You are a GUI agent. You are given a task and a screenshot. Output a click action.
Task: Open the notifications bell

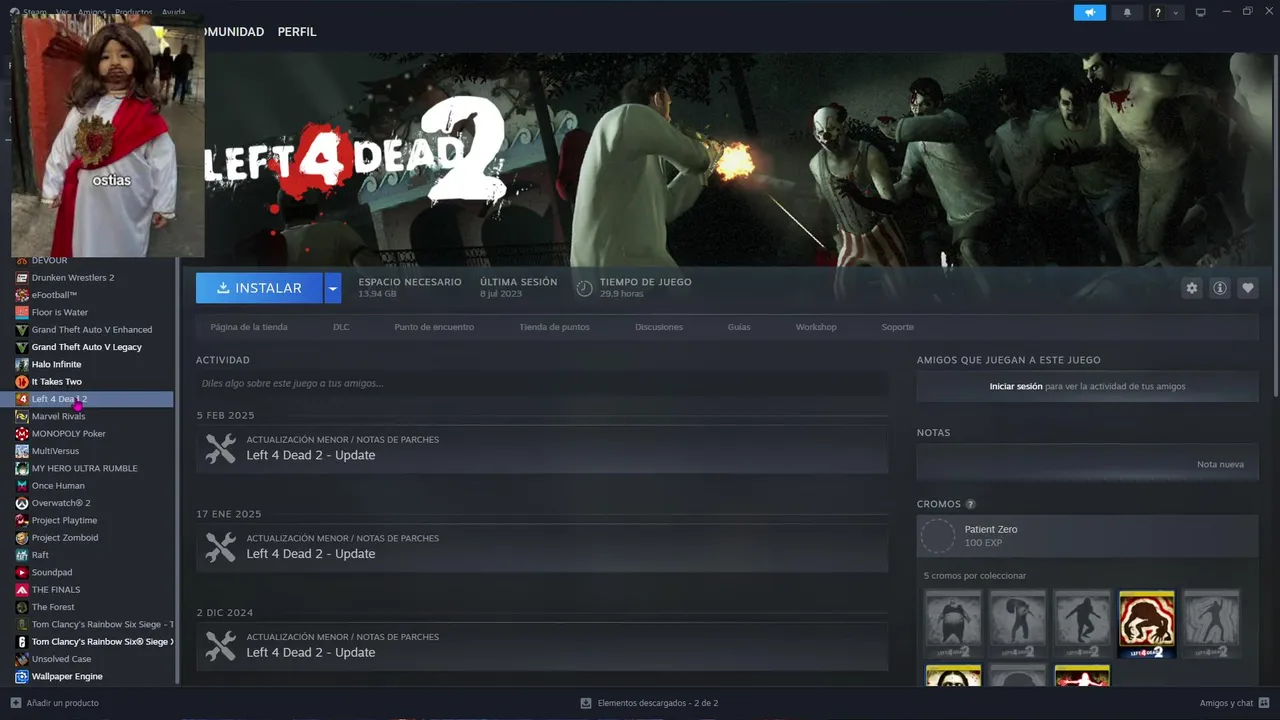coord(1127,12)
